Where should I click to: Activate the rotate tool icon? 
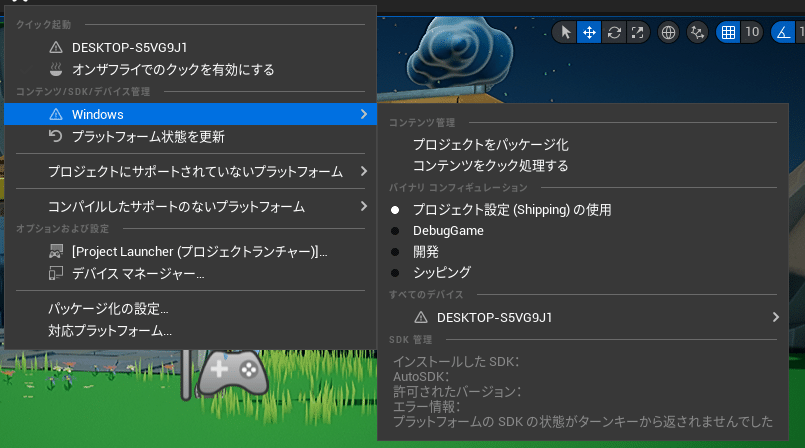614,32
